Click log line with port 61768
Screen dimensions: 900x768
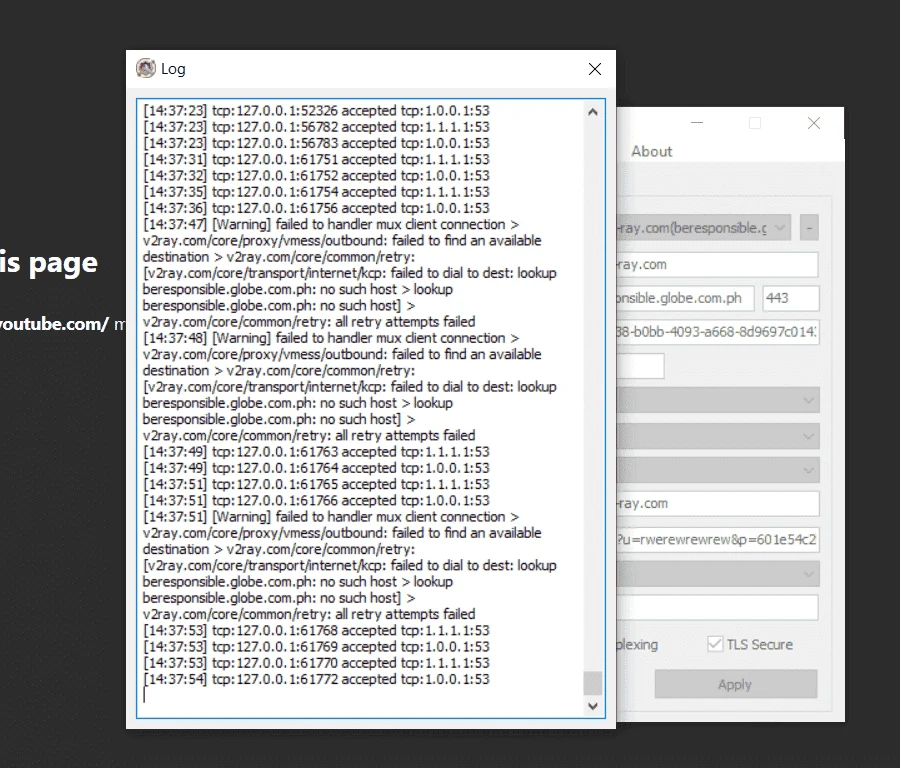pos(316,631)
